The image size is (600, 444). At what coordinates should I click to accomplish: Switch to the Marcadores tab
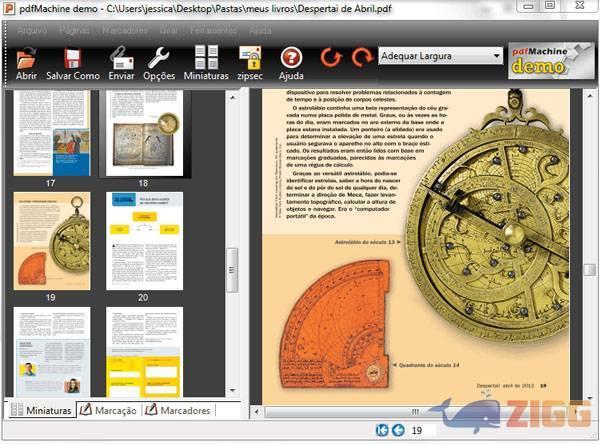point(178,411)
